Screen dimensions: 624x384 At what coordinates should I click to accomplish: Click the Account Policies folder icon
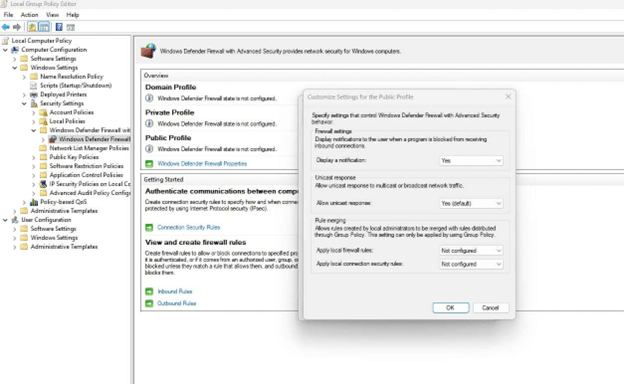click(x=43, y=113)
